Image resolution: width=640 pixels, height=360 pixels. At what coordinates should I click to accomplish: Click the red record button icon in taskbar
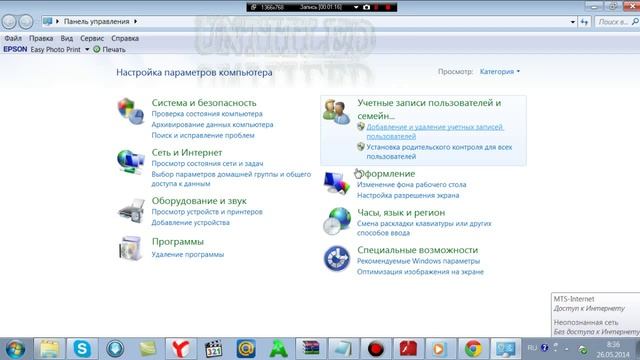point(376,349)
